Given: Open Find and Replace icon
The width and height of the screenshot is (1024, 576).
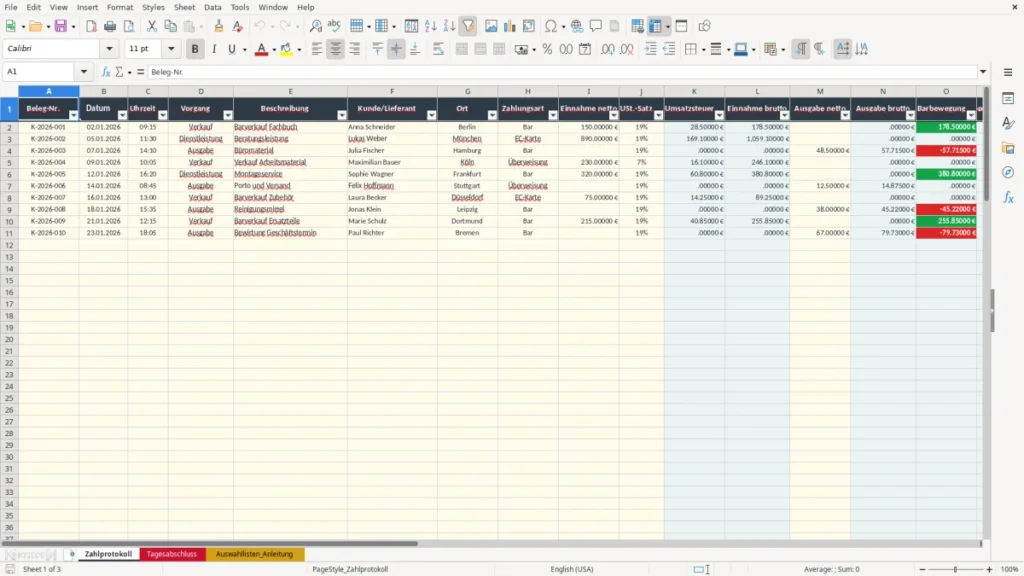Looking at the screenshot, I should [315, 26].
